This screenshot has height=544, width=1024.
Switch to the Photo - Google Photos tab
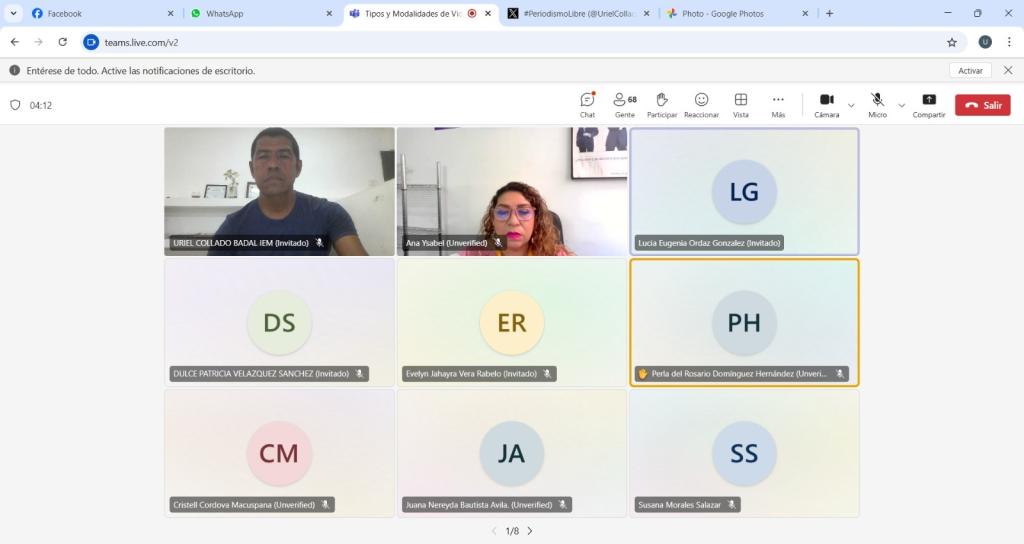pos(735,14)
